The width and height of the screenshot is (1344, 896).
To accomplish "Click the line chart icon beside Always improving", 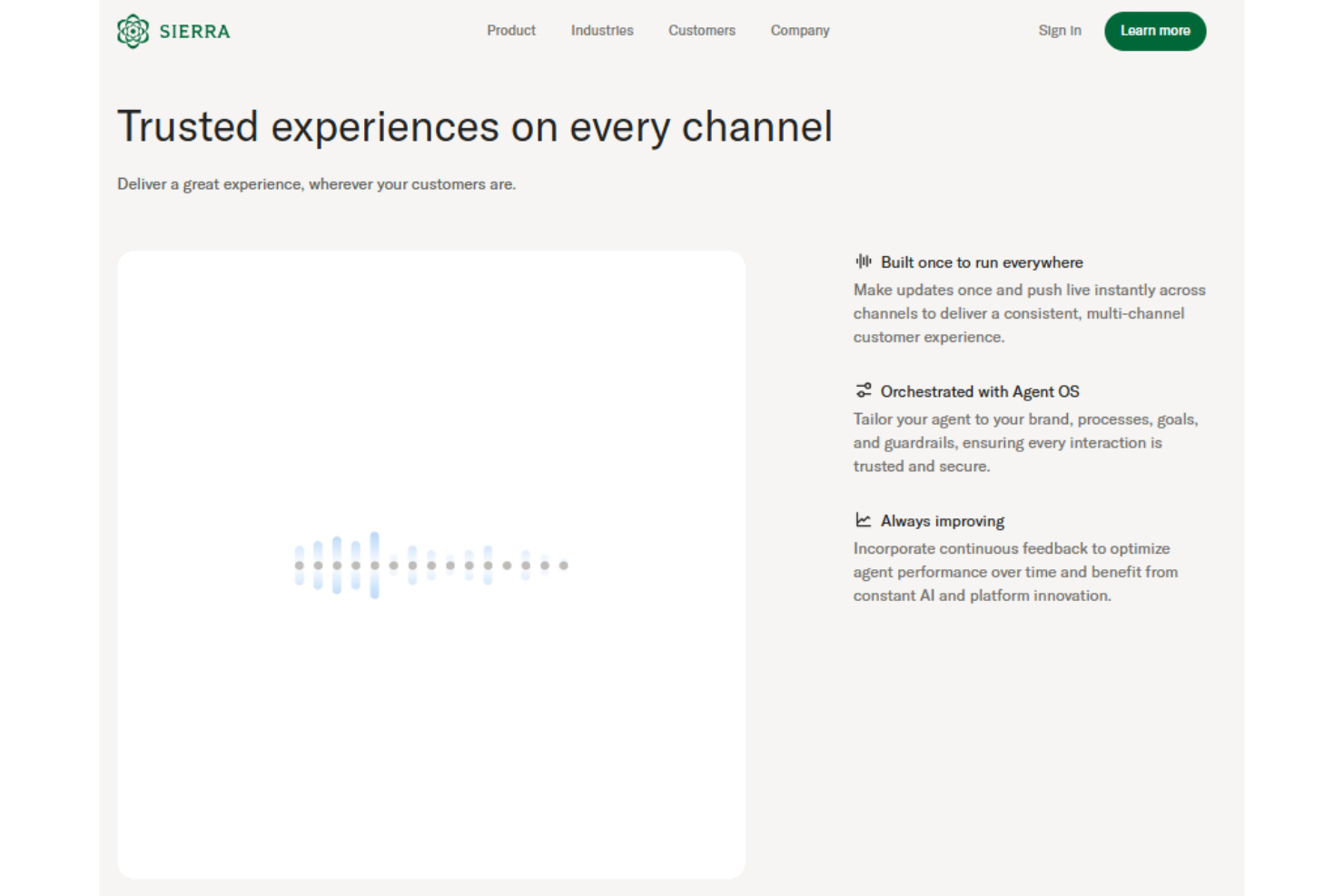I will pos(863,520).
